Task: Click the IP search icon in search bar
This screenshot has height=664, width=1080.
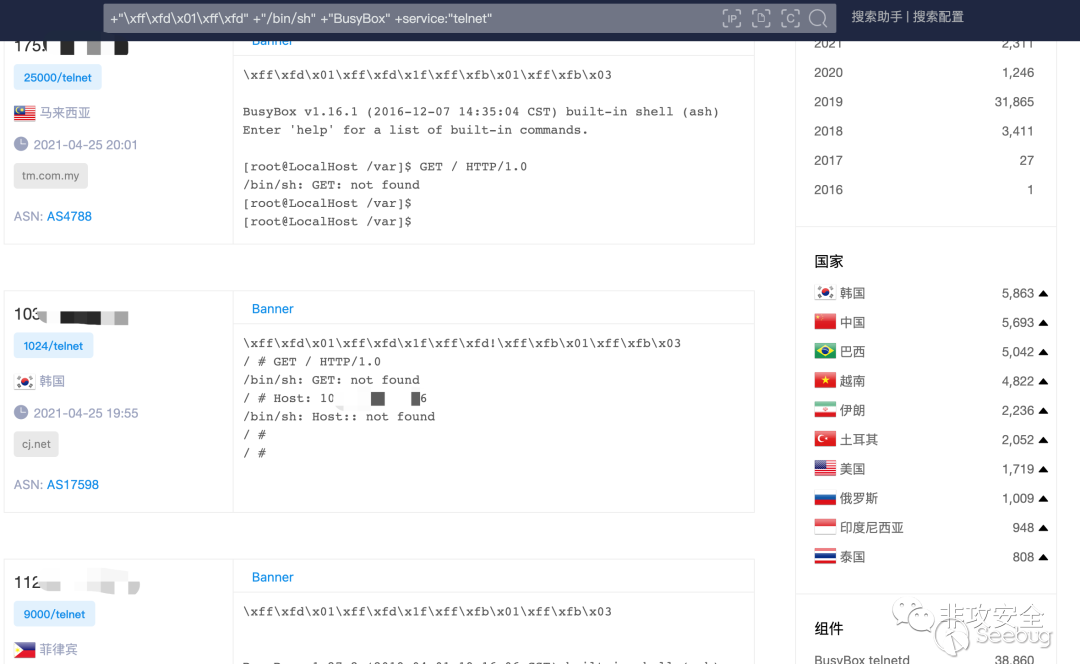Action: click(x=731, y=19)
